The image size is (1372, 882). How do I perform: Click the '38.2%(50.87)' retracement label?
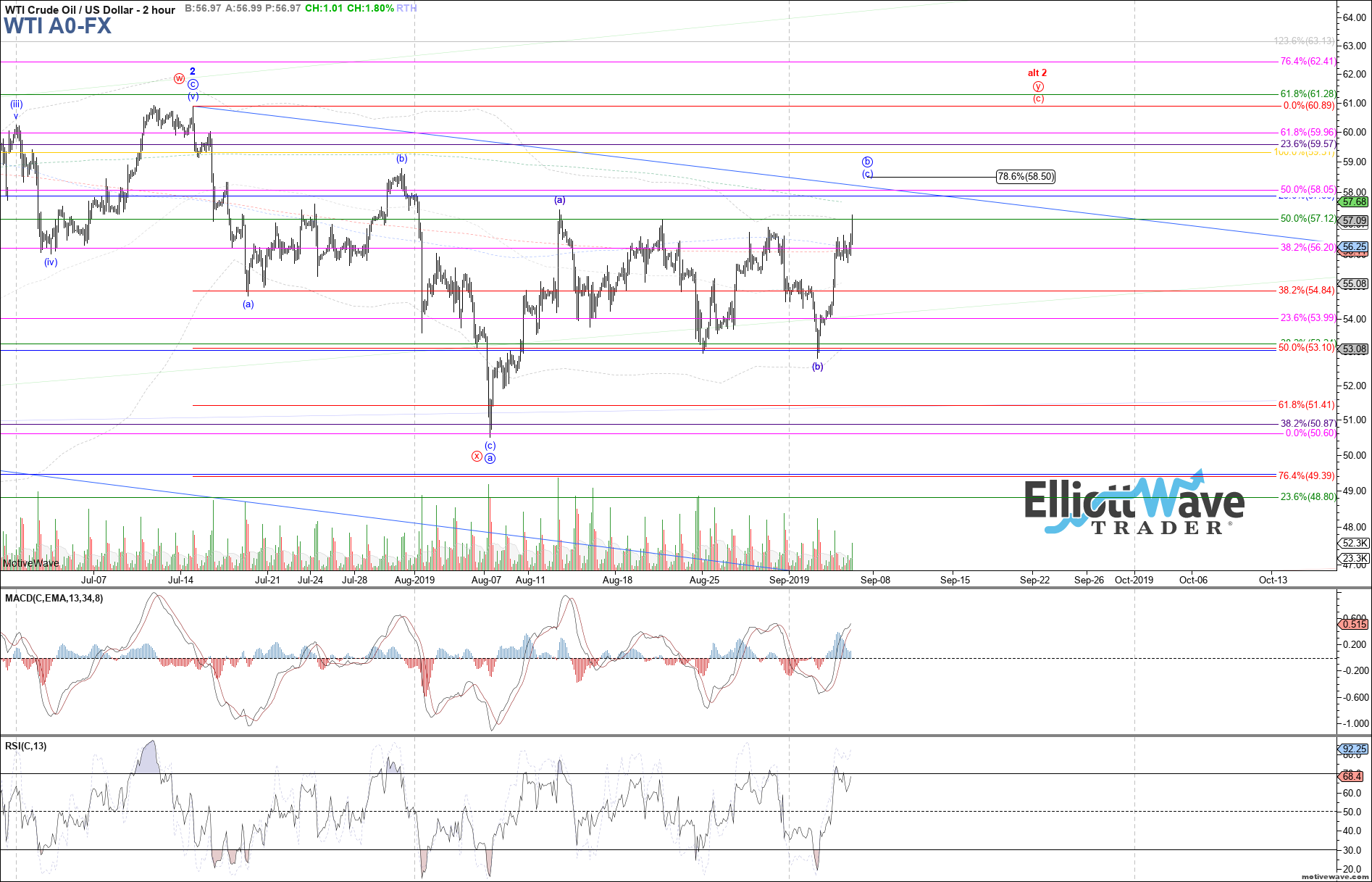(1308, 424)
